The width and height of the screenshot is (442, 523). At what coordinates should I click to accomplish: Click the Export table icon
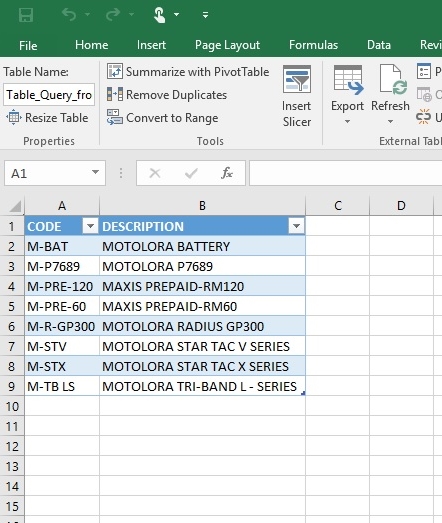coord(348,80)
